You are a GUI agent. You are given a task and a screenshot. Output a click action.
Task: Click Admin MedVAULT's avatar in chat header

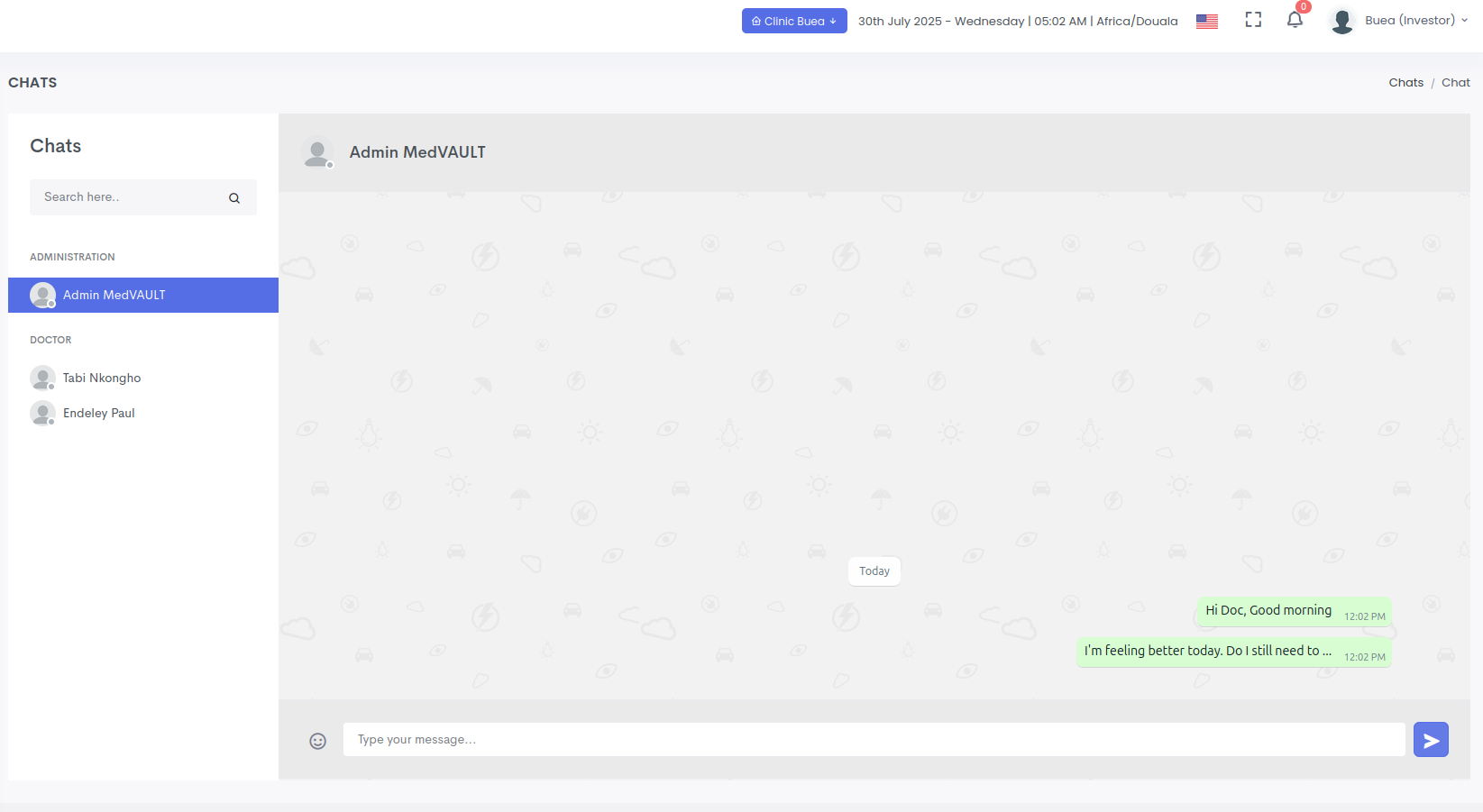point(317,152)
